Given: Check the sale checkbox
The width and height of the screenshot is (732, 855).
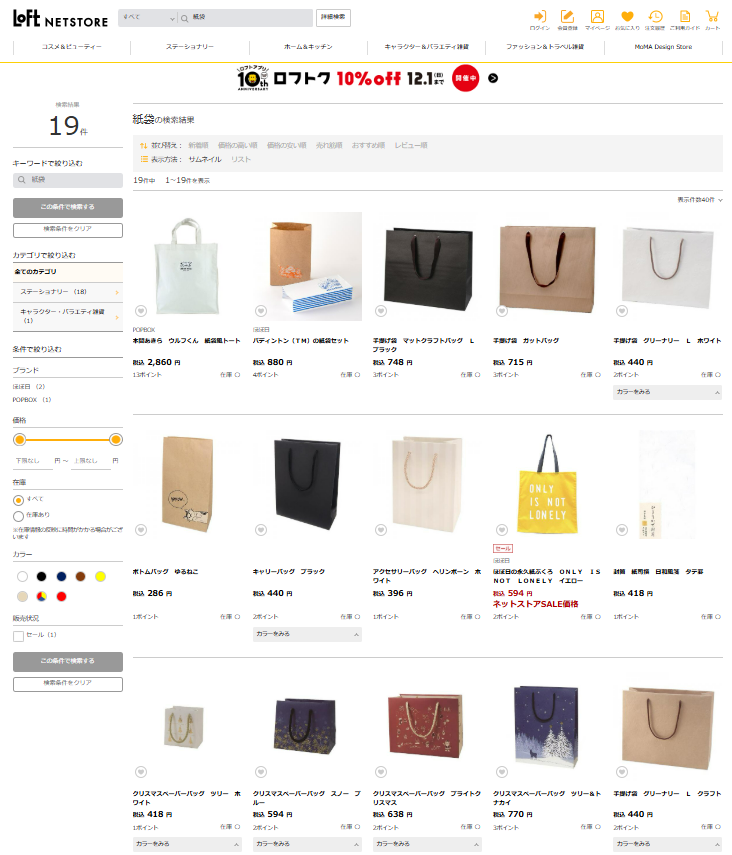Looking at the screenshot, I should coord(19,636).
